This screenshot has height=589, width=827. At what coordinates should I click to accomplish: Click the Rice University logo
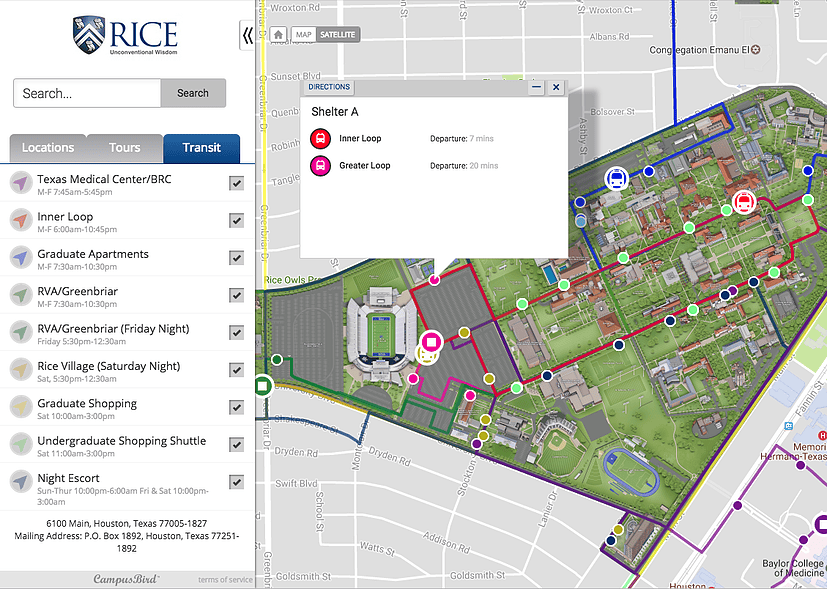click(x=126, y=35)
